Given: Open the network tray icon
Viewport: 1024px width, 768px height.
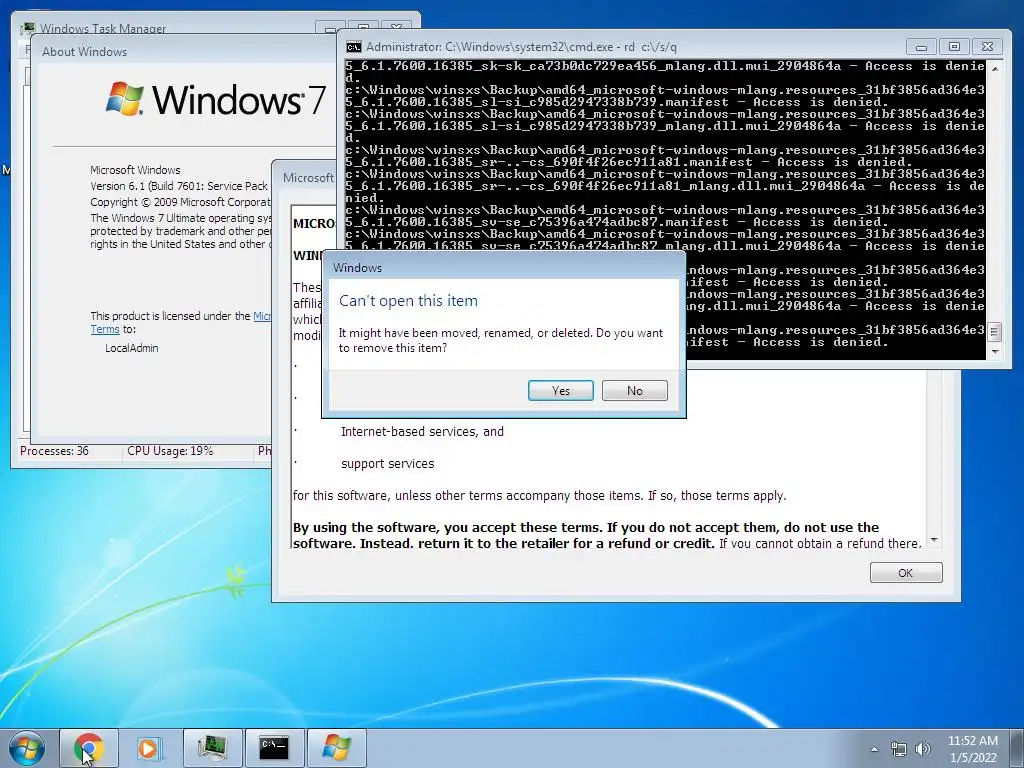Looking at the screenshot, I should [x=899, y=749].
